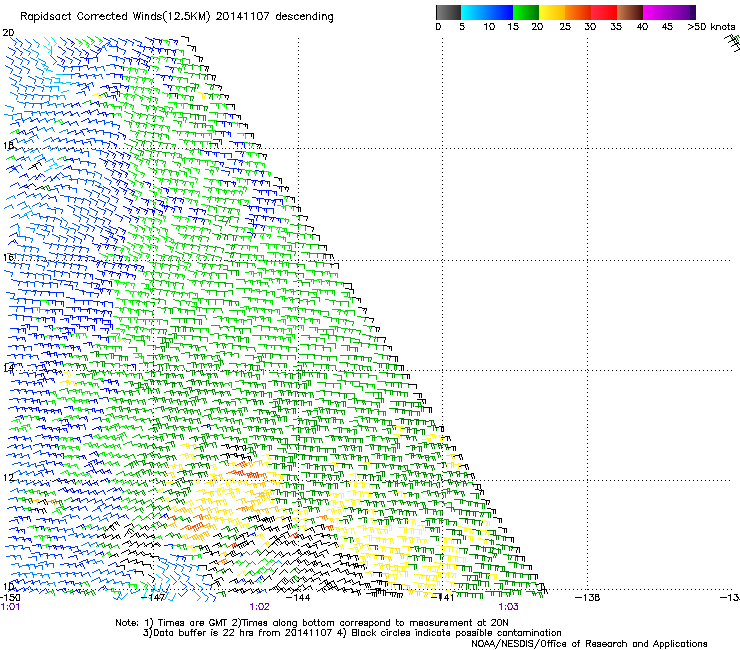This screenshot has width=740, height=650.
Task: Click the '45' label under the color bar
Action: 667,27
